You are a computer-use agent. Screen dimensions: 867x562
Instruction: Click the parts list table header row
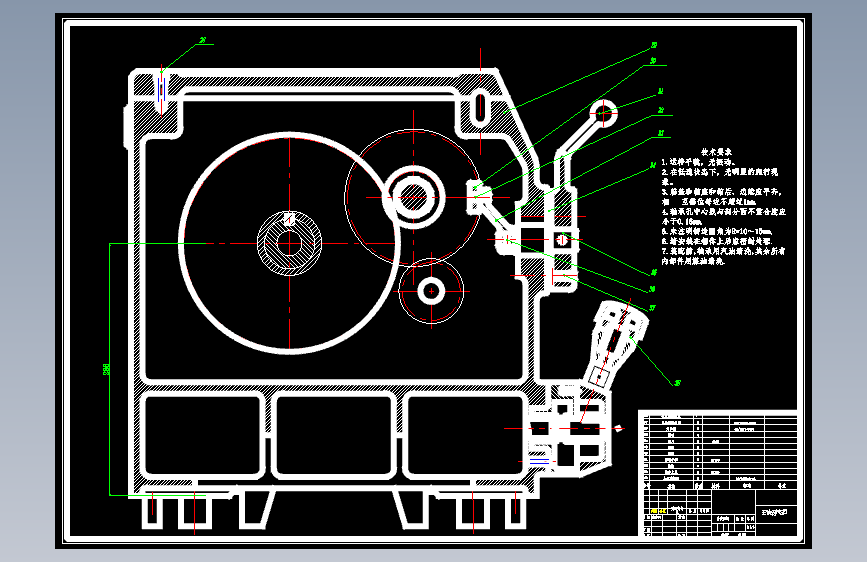point(720,486)
